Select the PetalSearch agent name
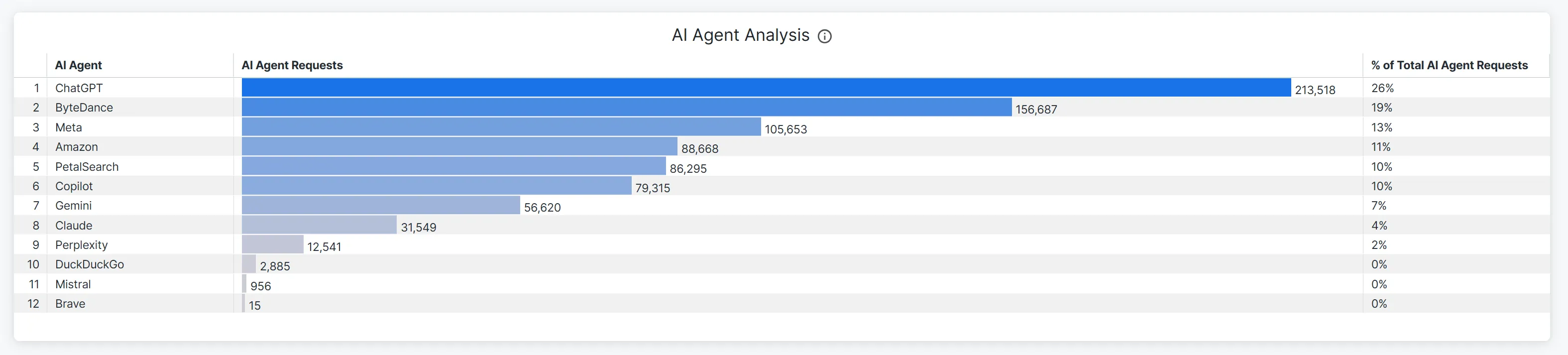This screenshot has width=1568, height=355. 87,166
